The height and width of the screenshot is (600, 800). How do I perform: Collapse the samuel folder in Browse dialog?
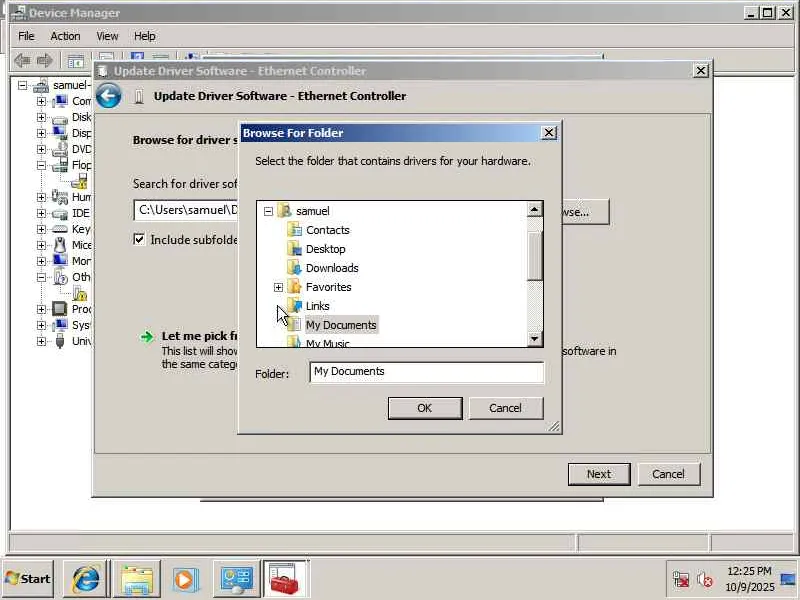click(268, 211)
